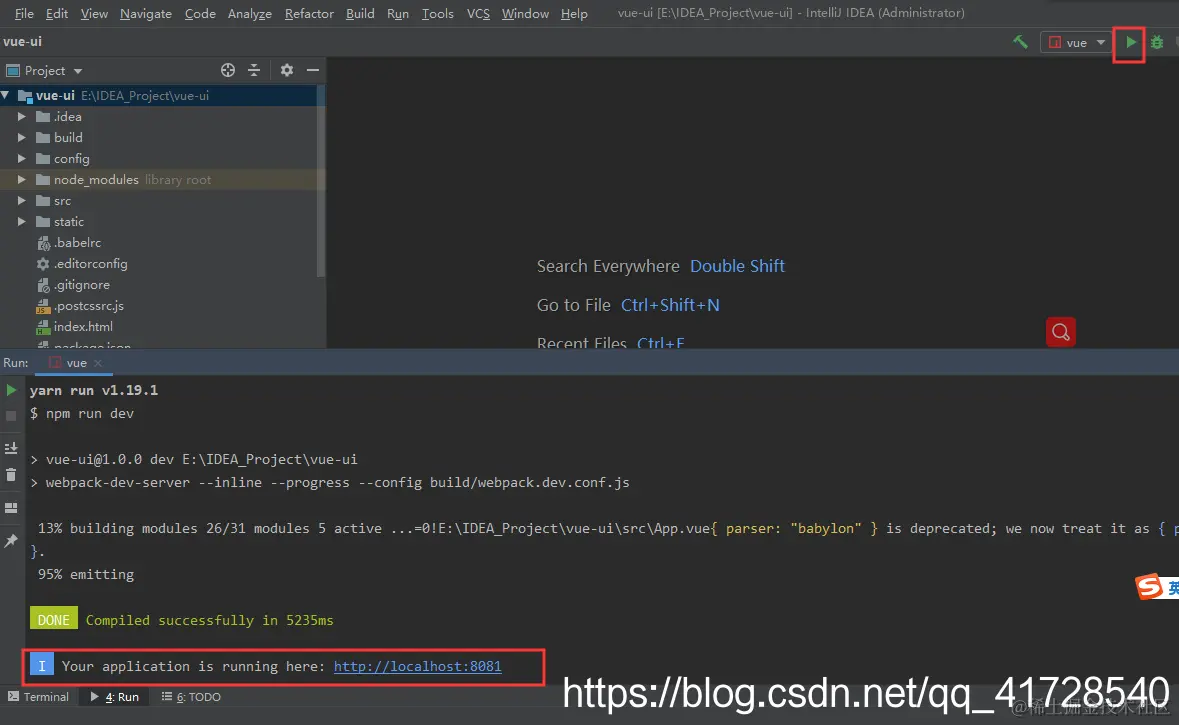This screenshot has width=1179, height=725.
Task: Expand the config folder
Action: point(21,159)
